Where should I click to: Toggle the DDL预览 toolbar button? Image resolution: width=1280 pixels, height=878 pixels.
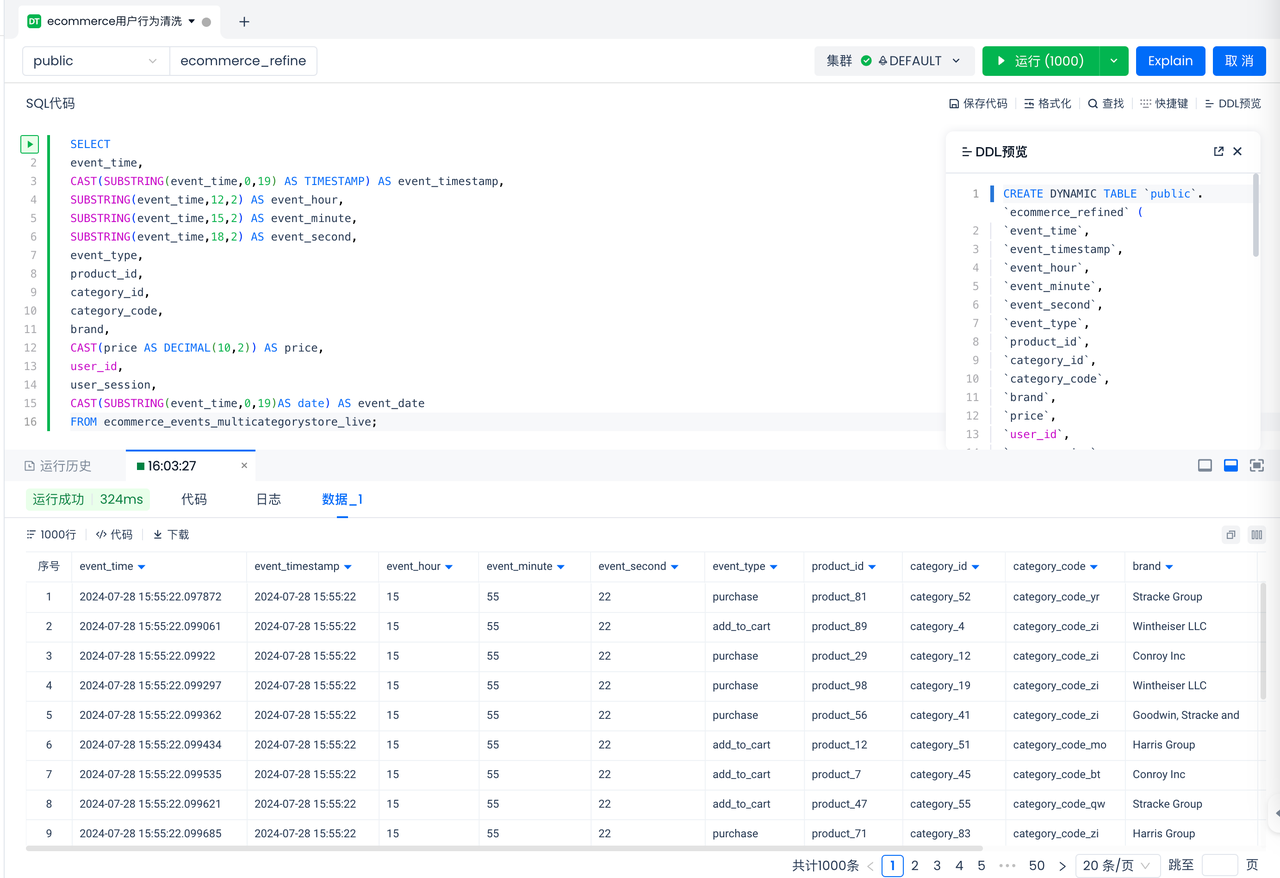(x=1233, y=103)
